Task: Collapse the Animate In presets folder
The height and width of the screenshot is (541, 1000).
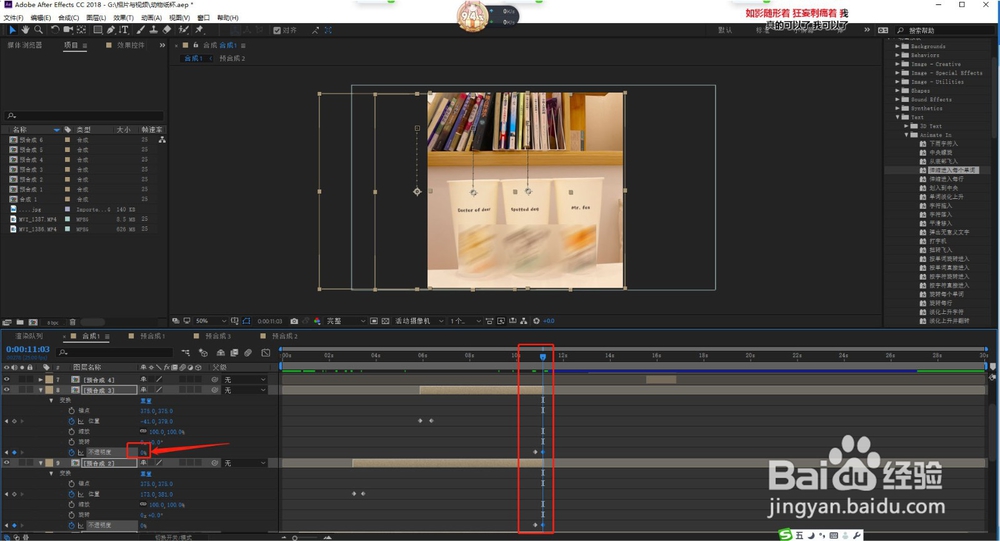Action: click(906, 135)
